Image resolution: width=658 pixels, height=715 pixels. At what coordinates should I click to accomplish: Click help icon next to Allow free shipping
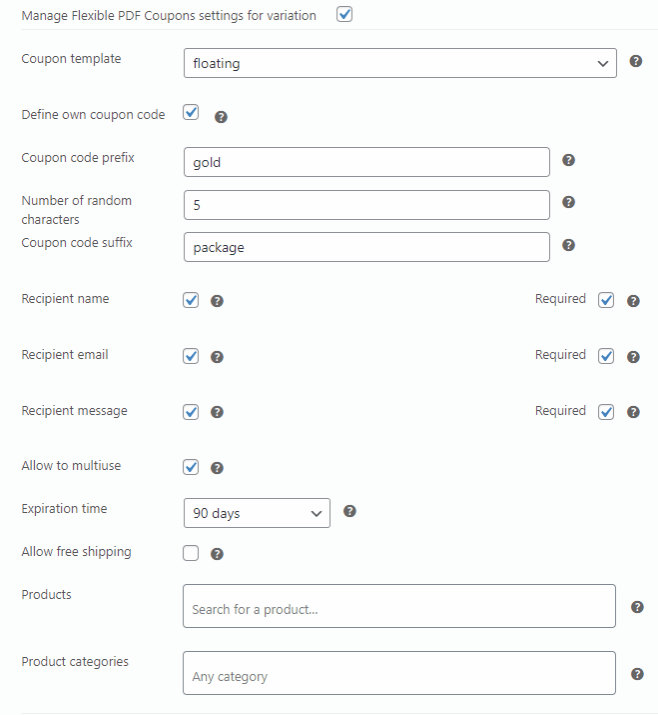217,554
